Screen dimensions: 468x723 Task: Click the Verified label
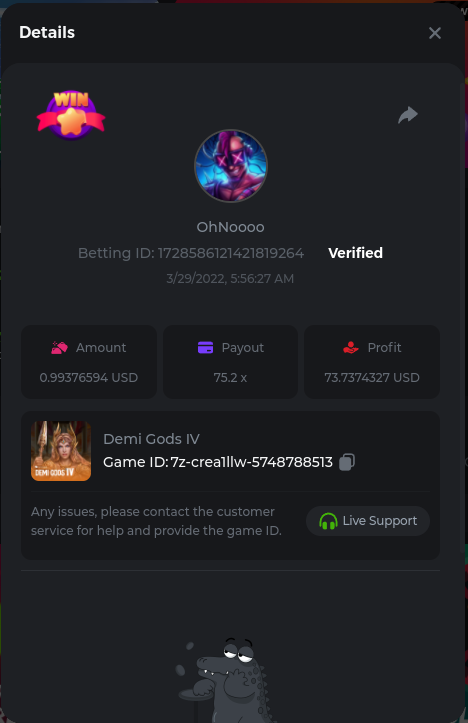click(355, 253)
